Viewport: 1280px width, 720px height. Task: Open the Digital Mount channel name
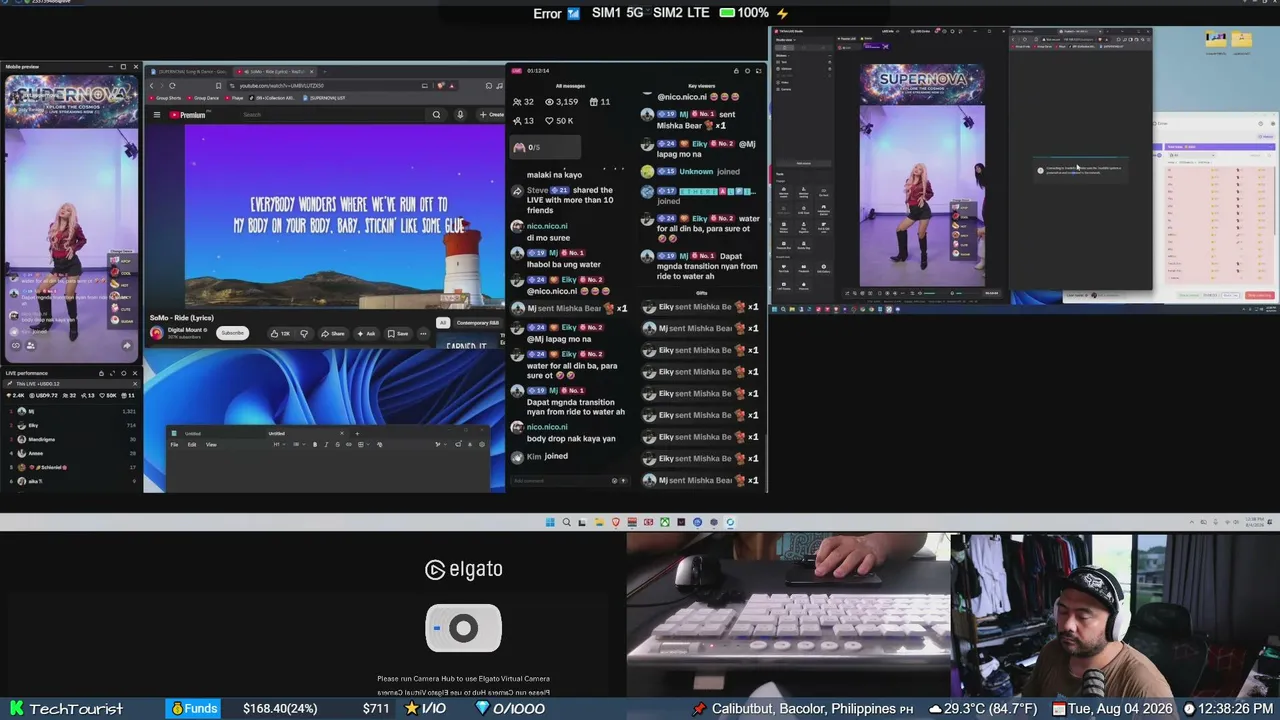(187, 329)
